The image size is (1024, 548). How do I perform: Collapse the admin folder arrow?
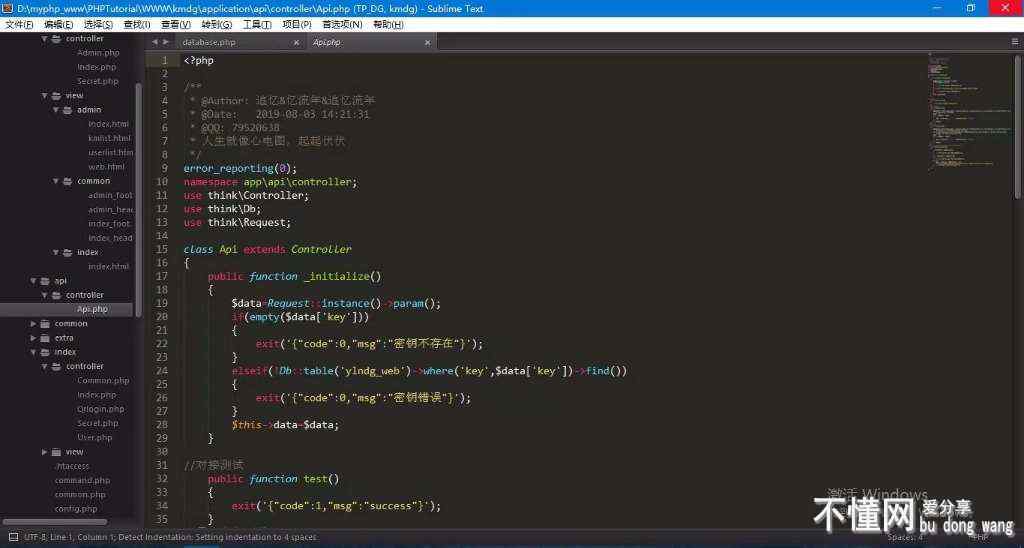click(x=56, y=110)
